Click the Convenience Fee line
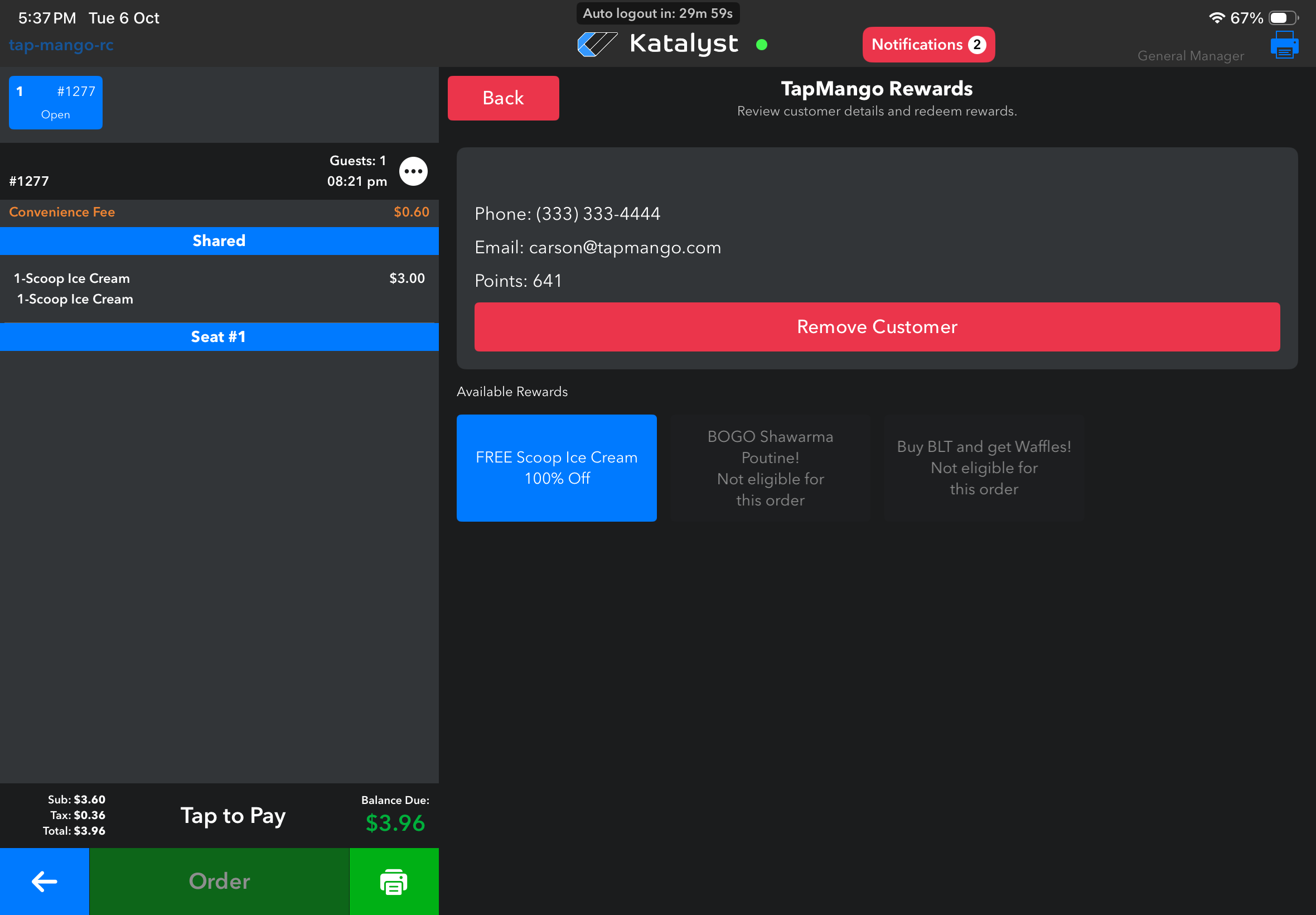The height and width of the screenshot is (915, 1316). point(220,212)
